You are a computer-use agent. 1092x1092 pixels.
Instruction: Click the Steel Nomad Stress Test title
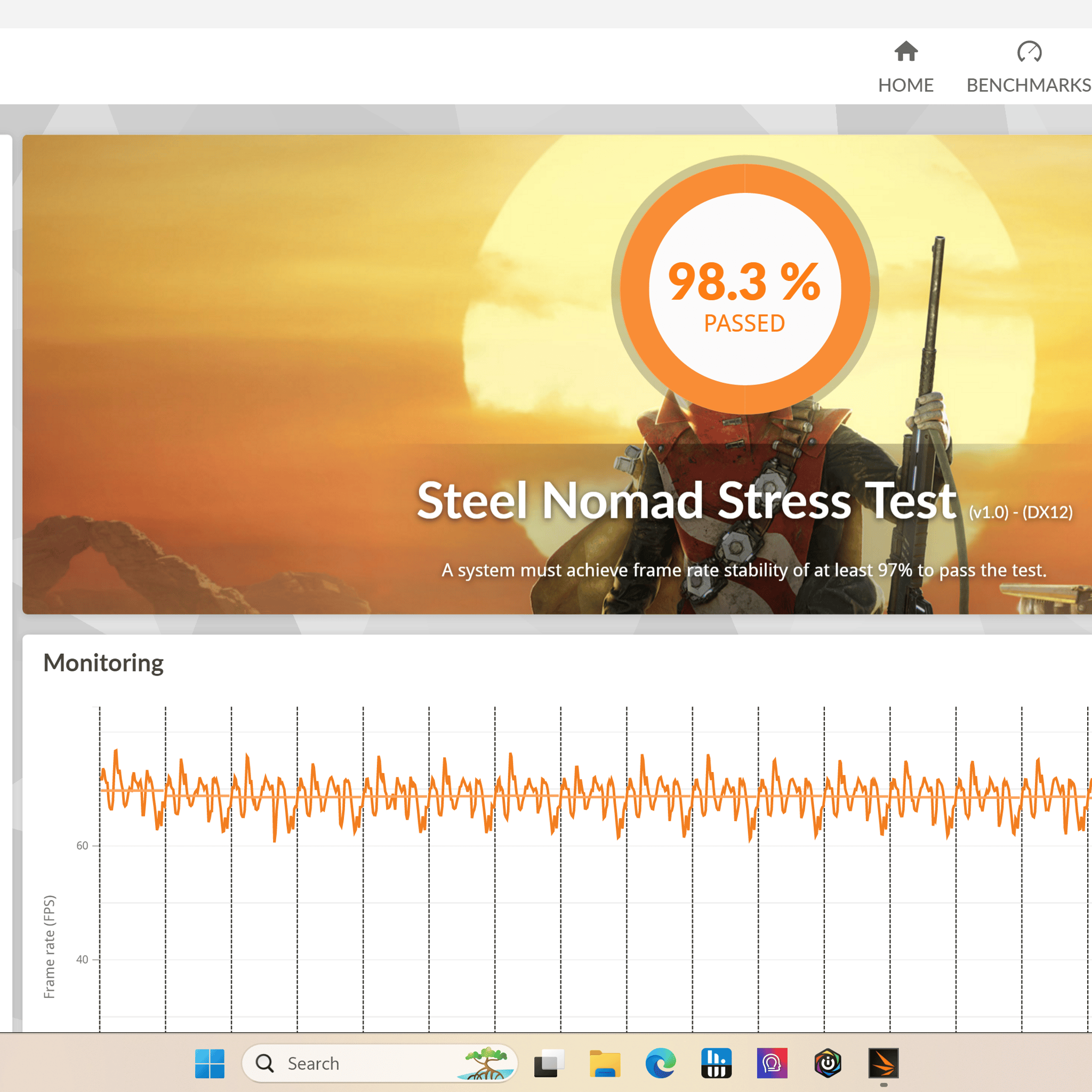pyautogui.click(x=686, y=501)
